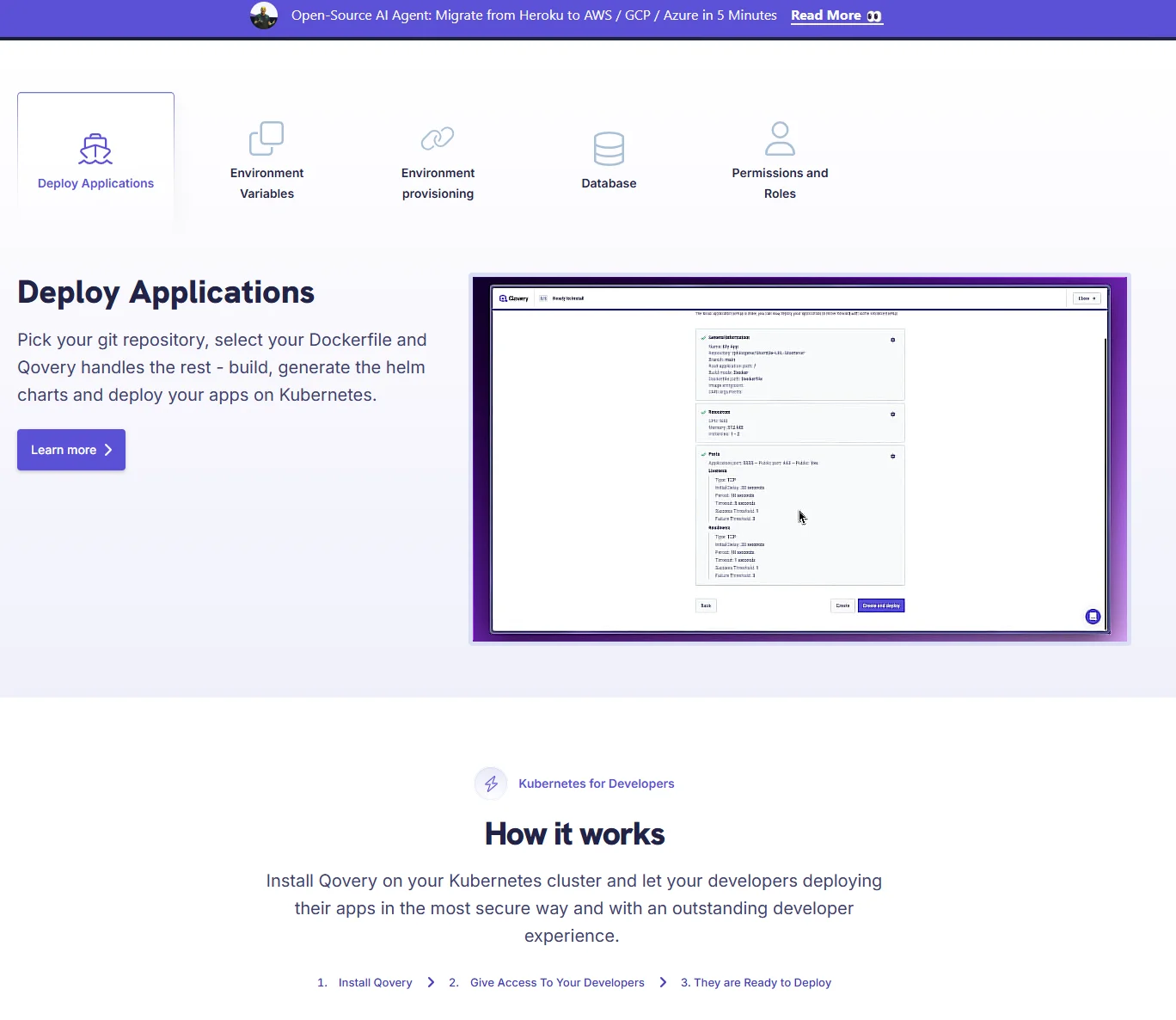Viewport: 1176px width, 1020px height.
Task: Click the lightning bolt icon near Kubernetes for Developers
Action: (491, 783)
